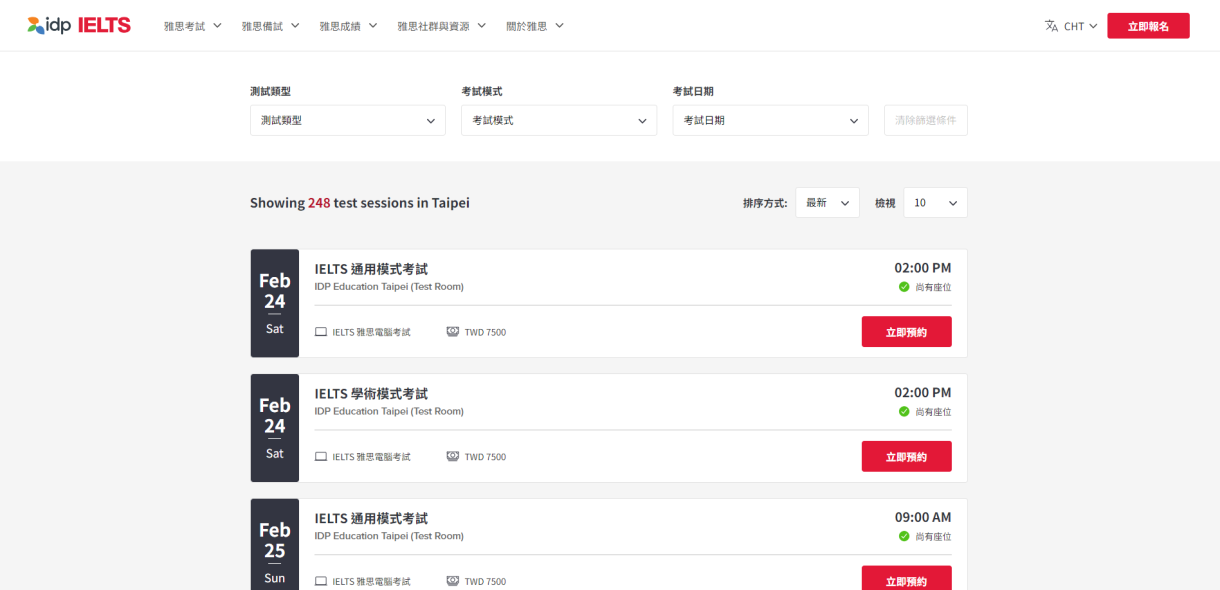Click TWD 7500 in the 學術模式考試 card

[x=485, y=457]
